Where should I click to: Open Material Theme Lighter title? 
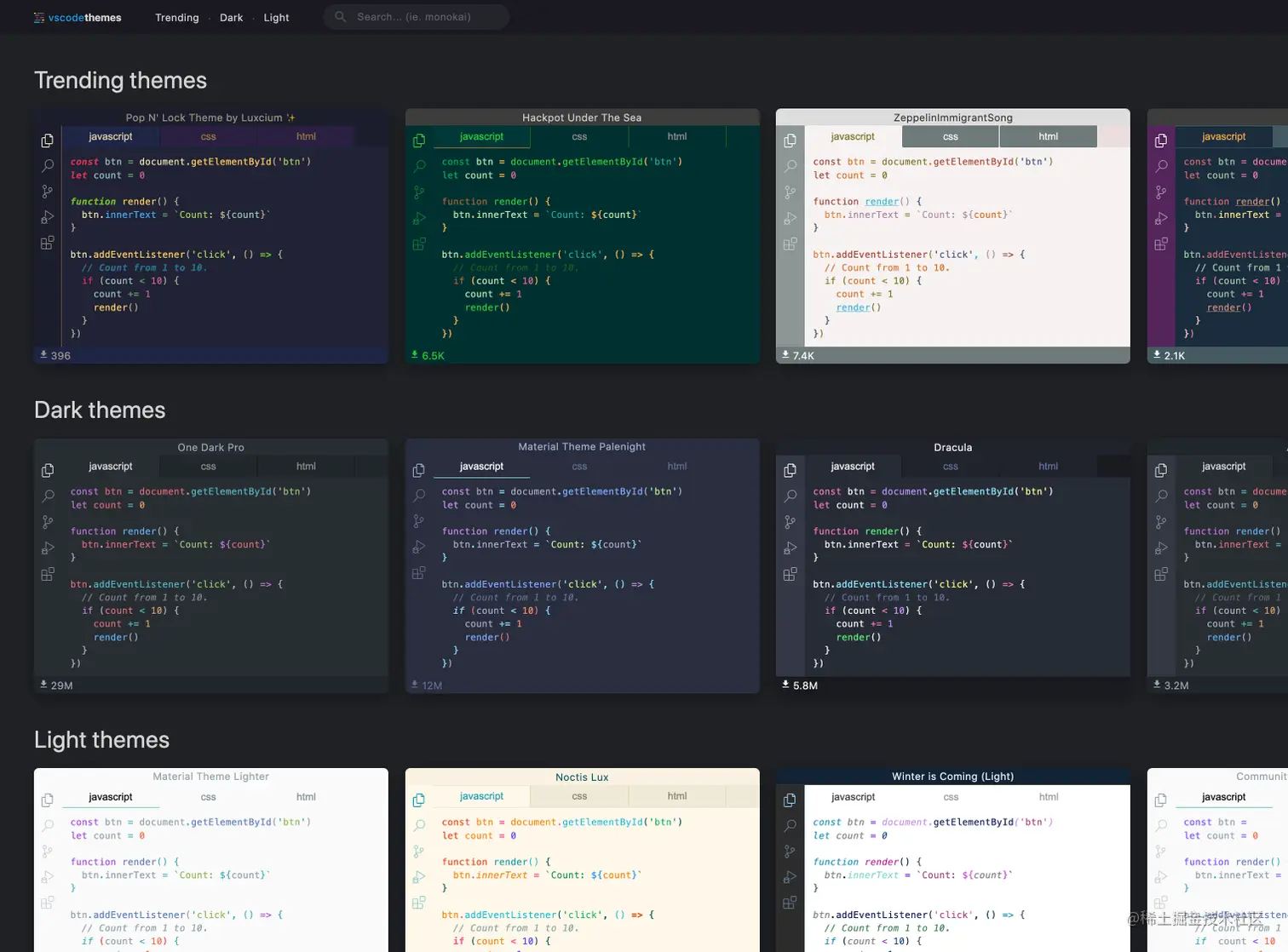click(x=211, y=776)
